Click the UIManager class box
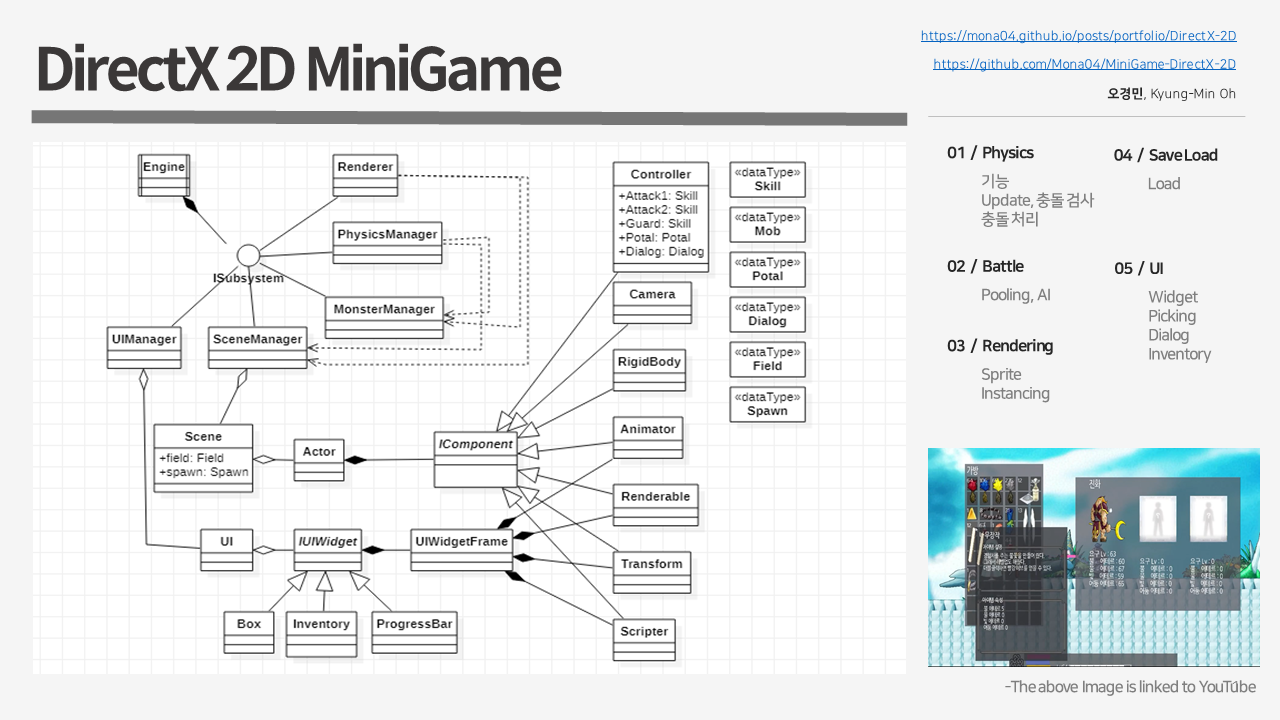This screenshot has width=1280, height=720. [144, 348]
